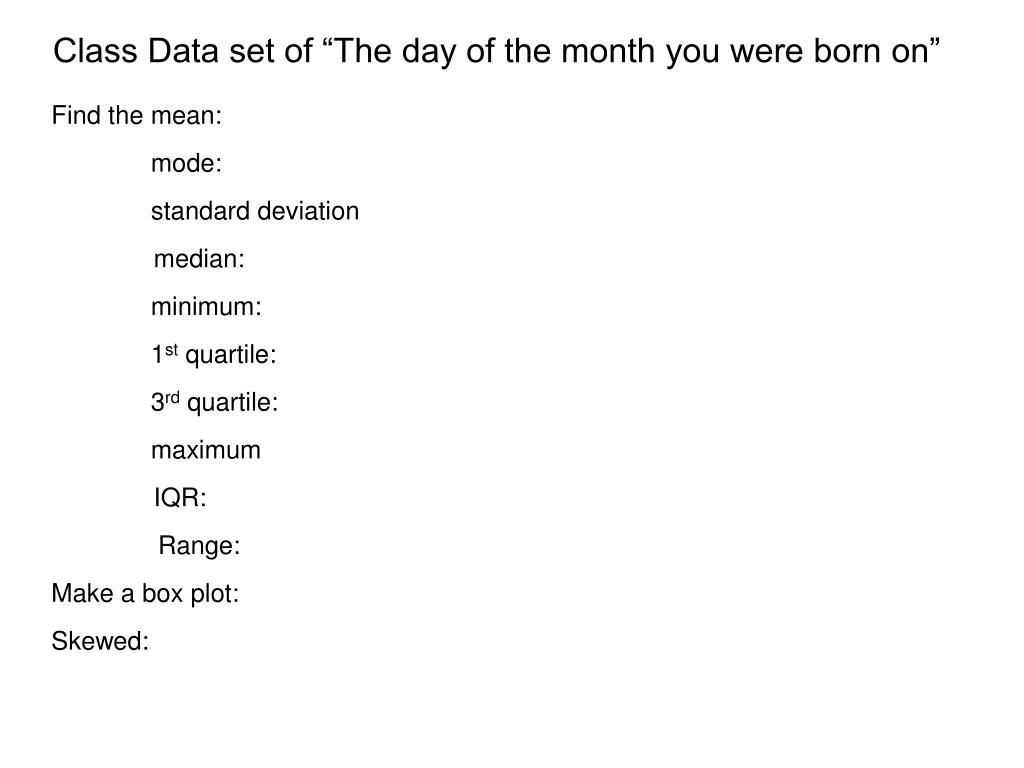Click the 'Range:' line
Screen dimensions: 1024x768
point(199,546)
